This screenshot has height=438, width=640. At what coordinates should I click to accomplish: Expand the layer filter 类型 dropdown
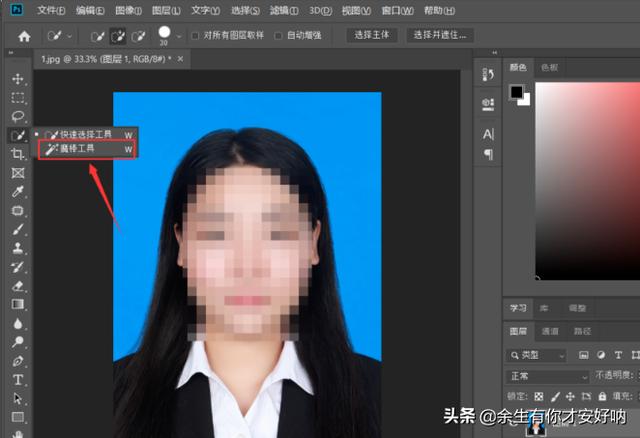tap(536, 355)
